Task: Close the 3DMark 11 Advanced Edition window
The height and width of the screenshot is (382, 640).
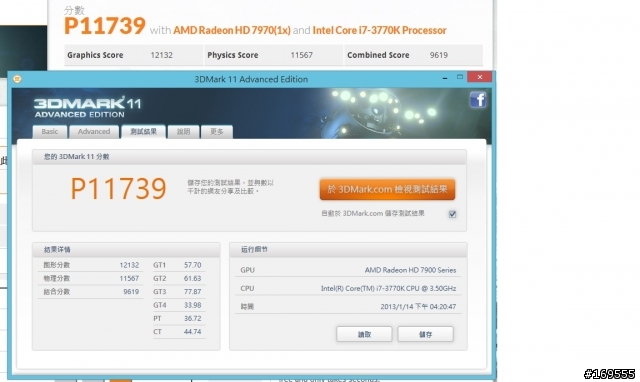Action: coord(480,77)
